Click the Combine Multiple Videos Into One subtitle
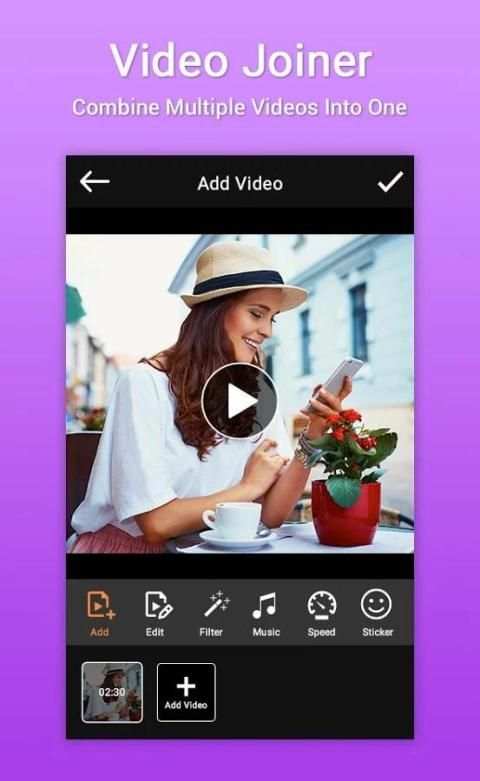The image size is (480, 781). [x=240, y=108]
